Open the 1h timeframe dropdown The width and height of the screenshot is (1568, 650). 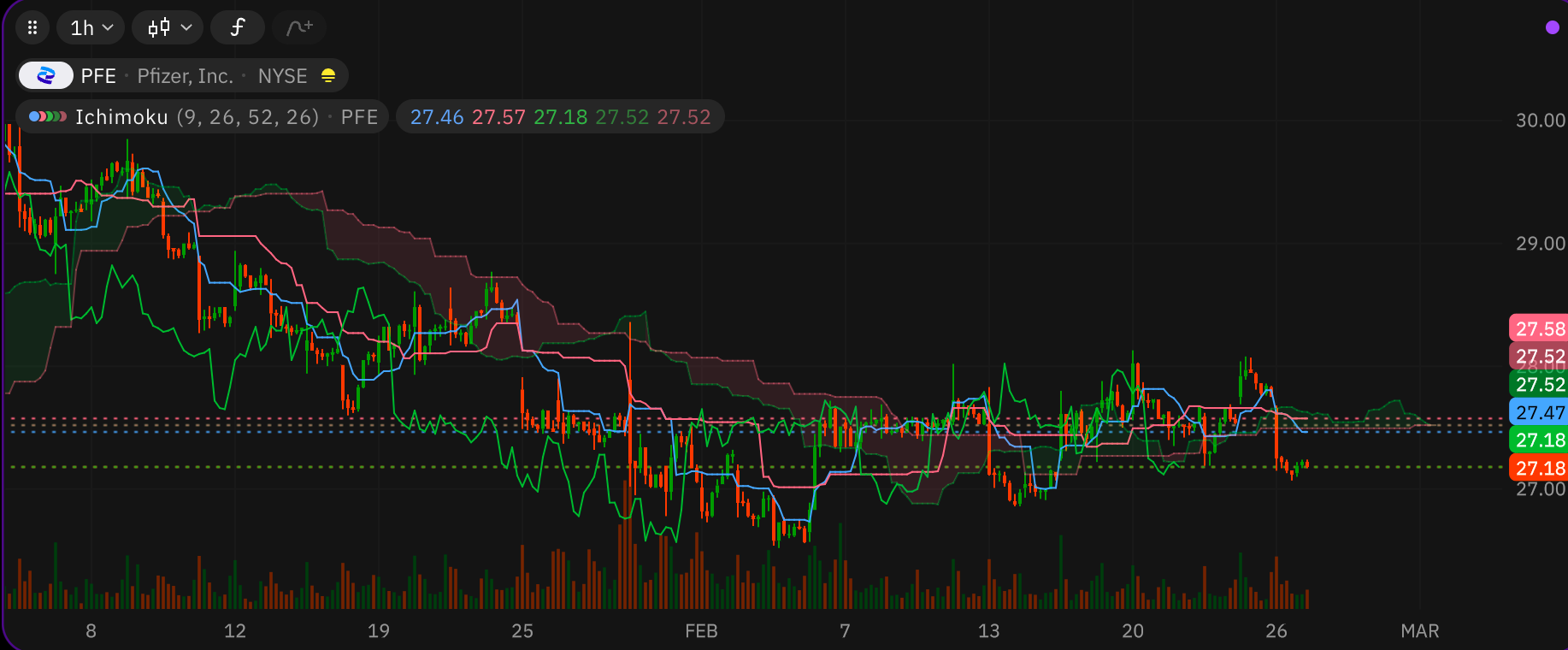pyautogui.click(x=91, y=28)
